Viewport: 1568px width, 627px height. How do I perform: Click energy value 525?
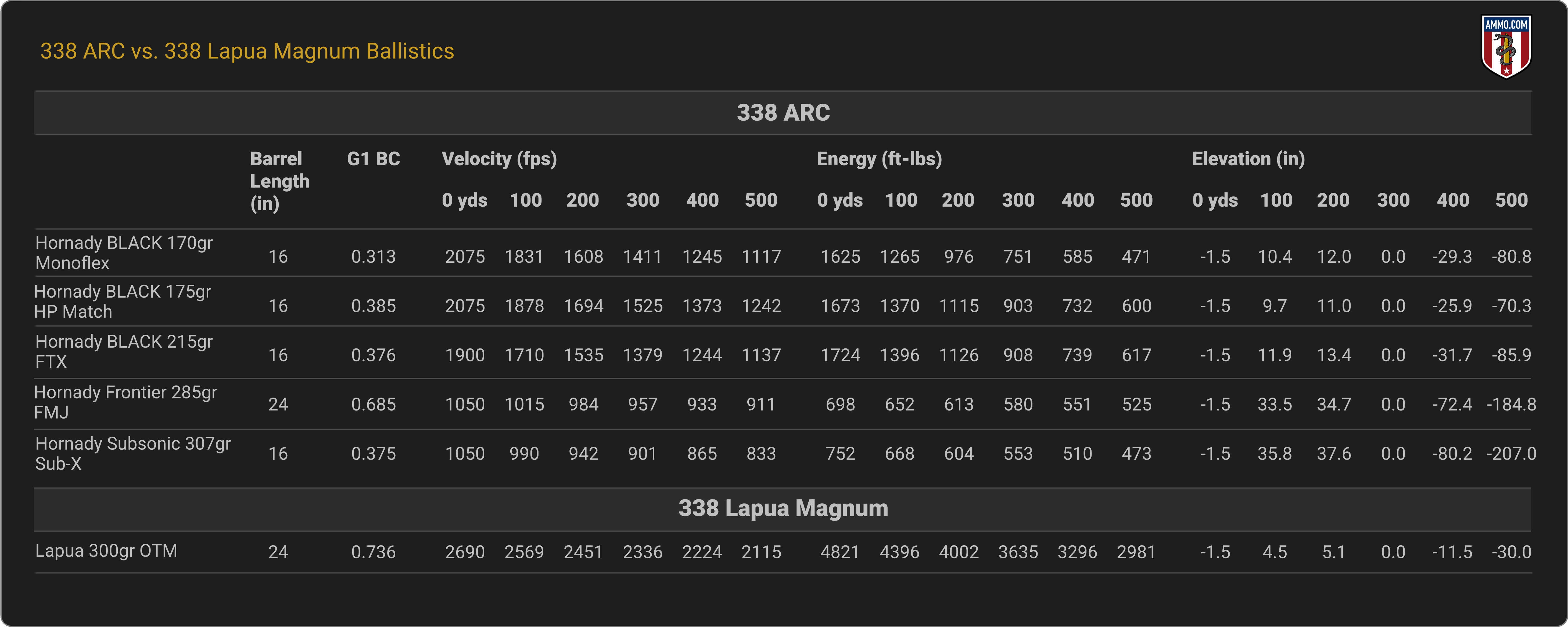click(x=1136, y=405)
